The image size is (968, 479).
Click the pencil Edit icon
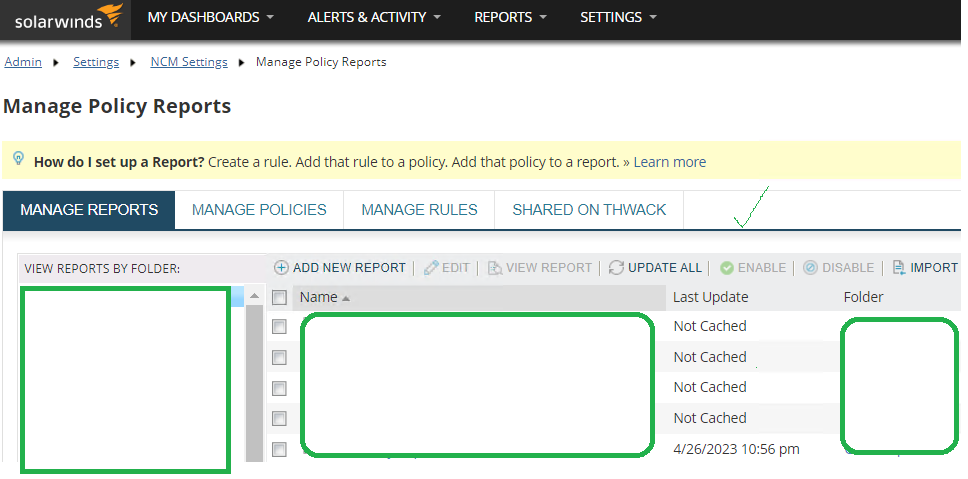pos(432,268)
